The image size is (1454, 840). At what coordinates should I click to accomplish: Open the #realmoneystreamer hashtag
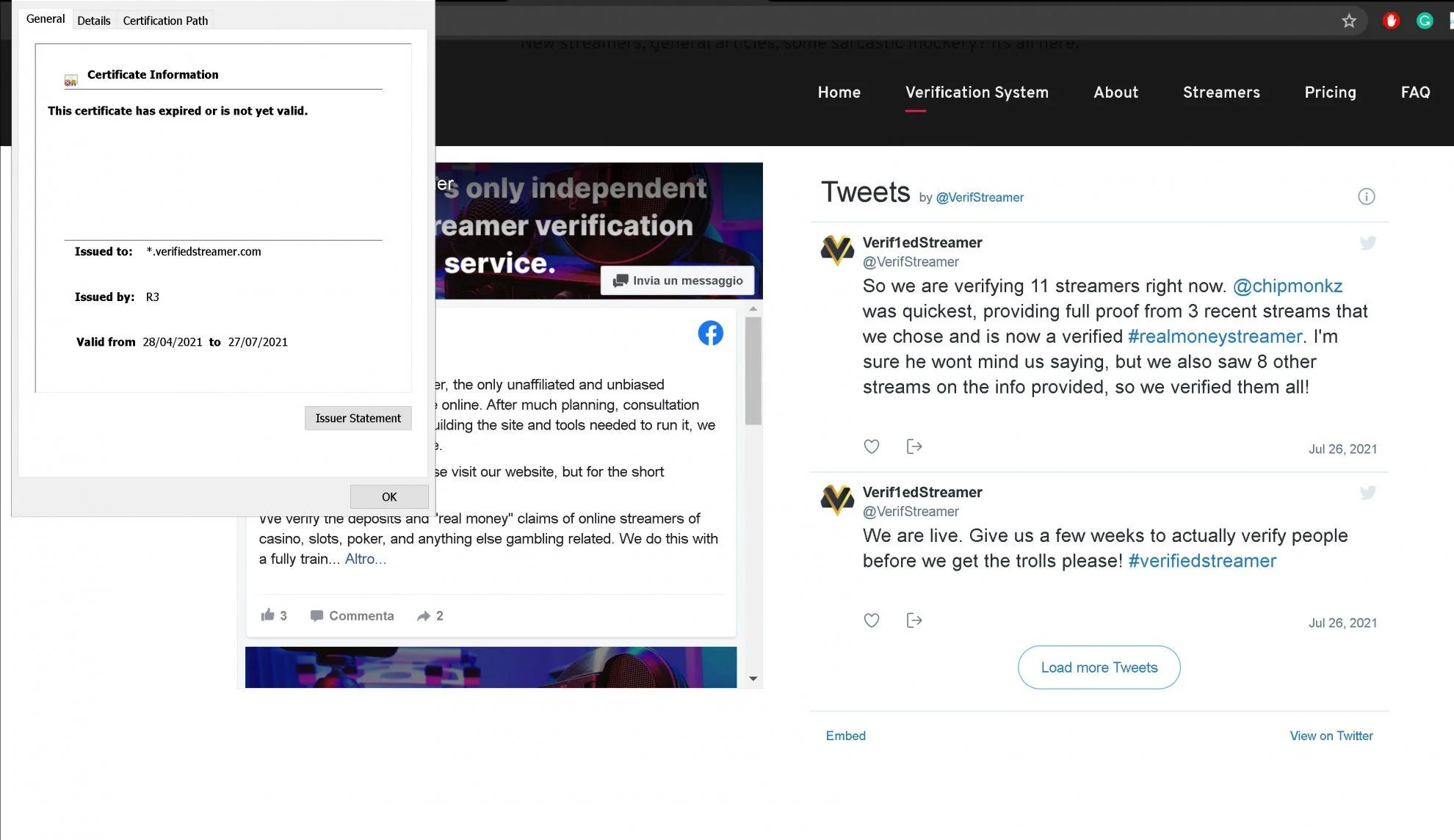click(1215, 336)
